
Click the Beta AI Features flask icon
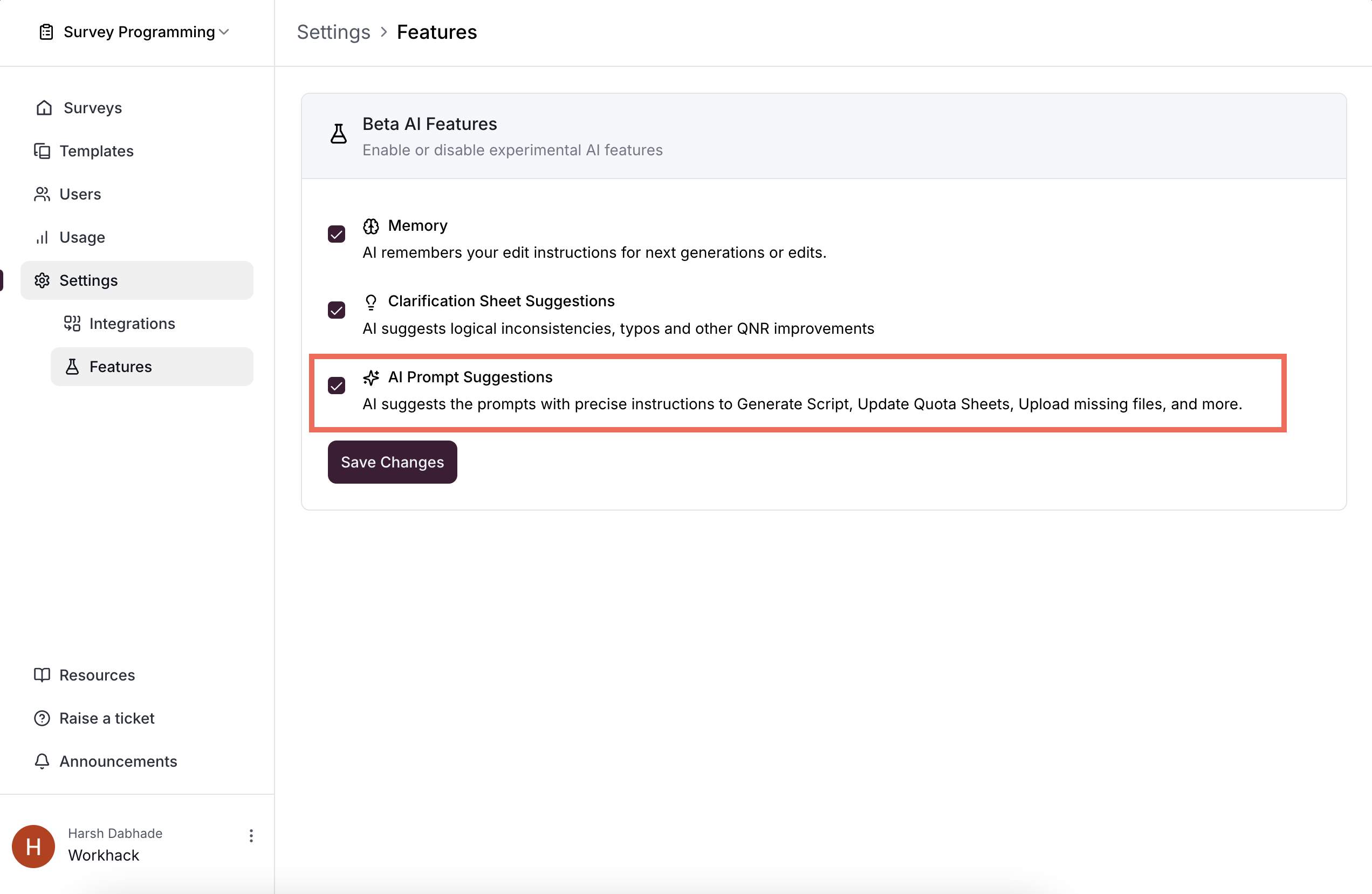(x=338, y=134)
